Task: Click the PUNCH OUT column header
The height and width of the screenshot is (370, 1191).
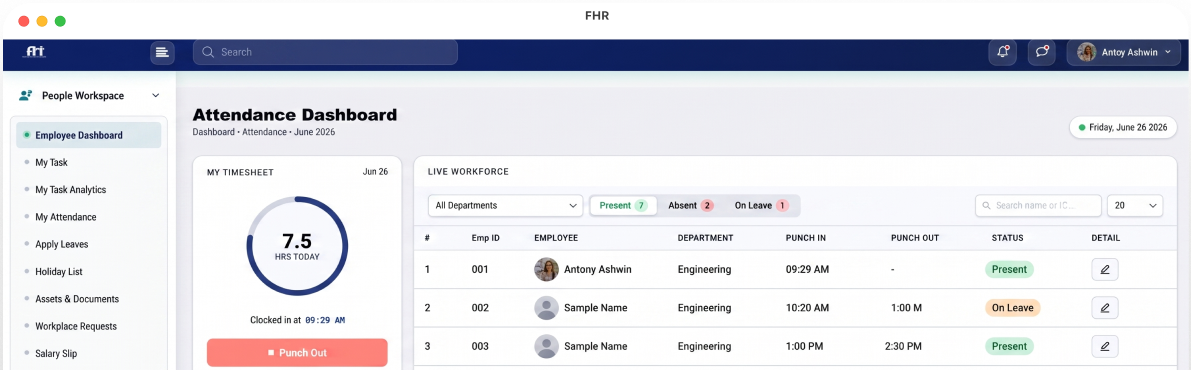Action: click(915, 238)
